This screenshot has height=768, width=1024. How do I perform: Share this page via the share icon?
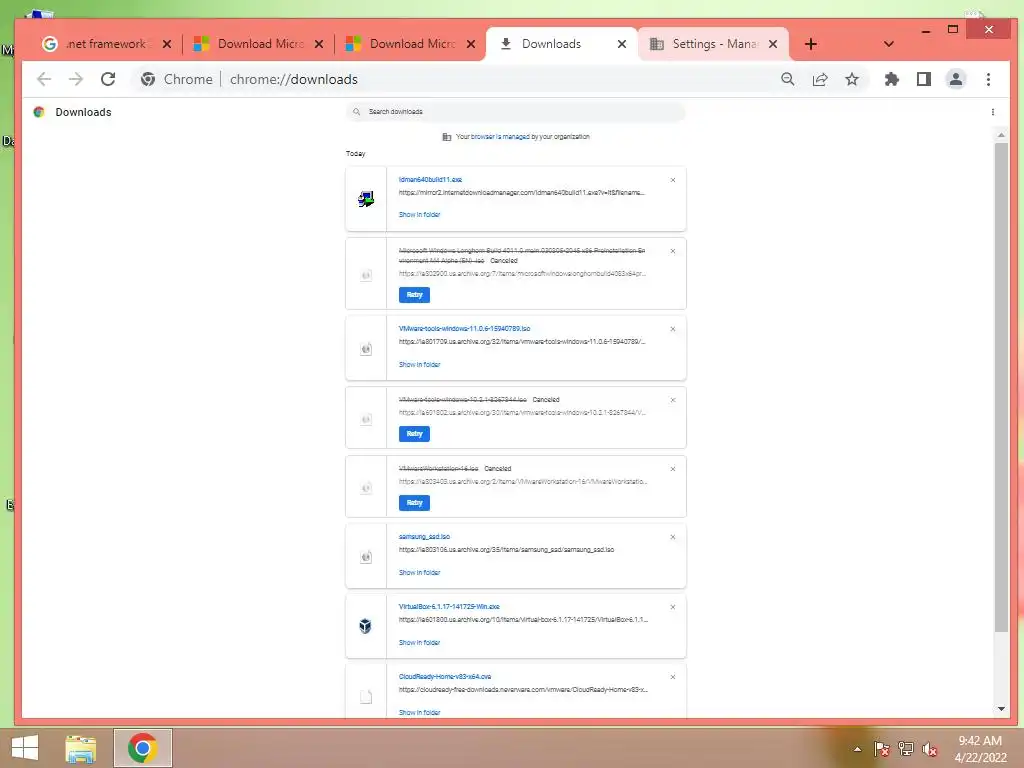pyautogui.click(x=820, y=79)
